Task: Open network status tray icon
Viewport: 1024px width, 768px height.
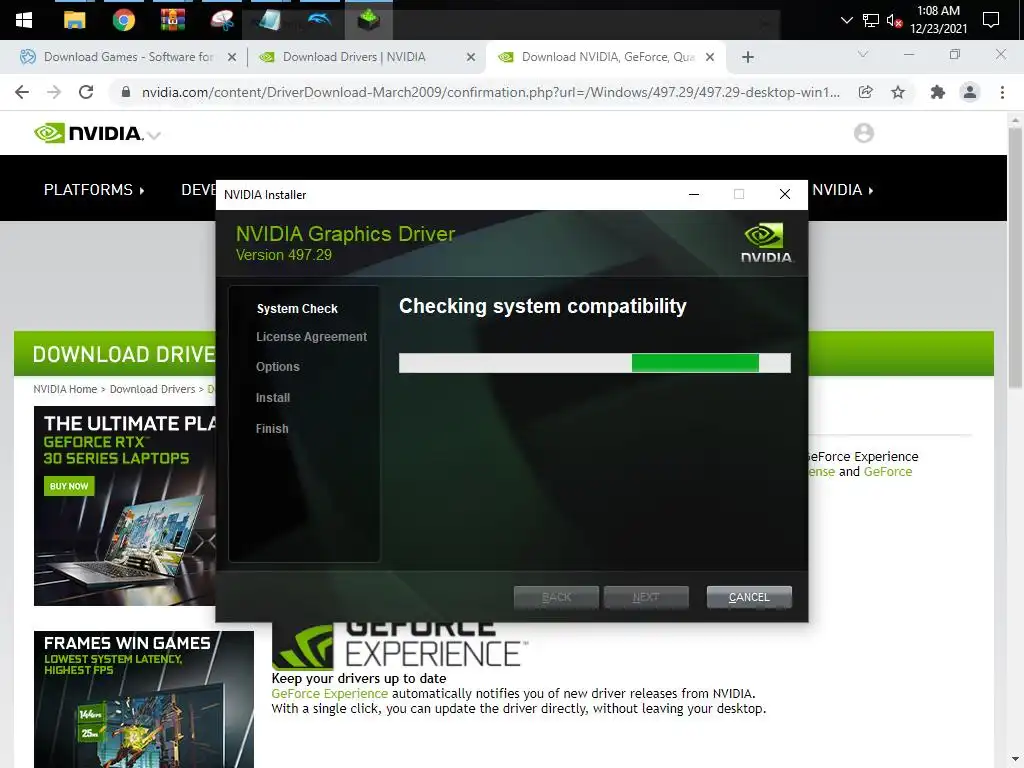Action: point(871,20)
